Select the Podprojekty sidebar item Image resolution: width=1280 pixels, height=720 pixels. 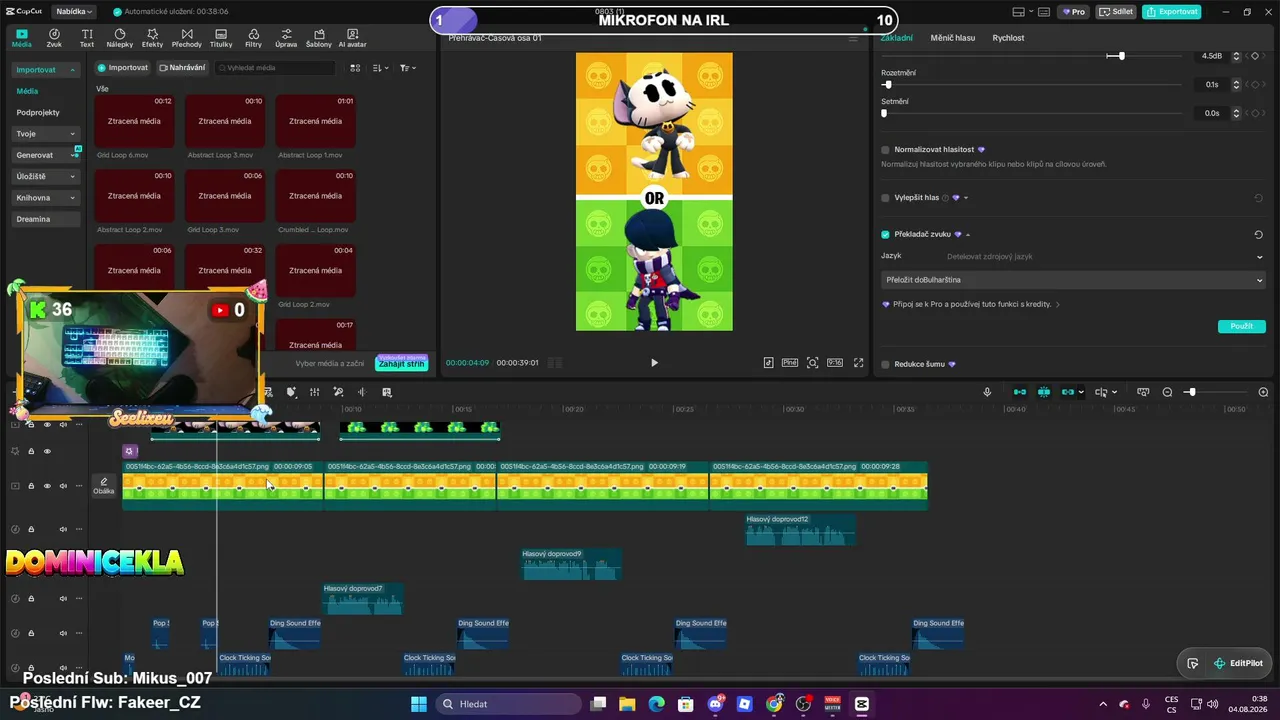coord(38,113)
